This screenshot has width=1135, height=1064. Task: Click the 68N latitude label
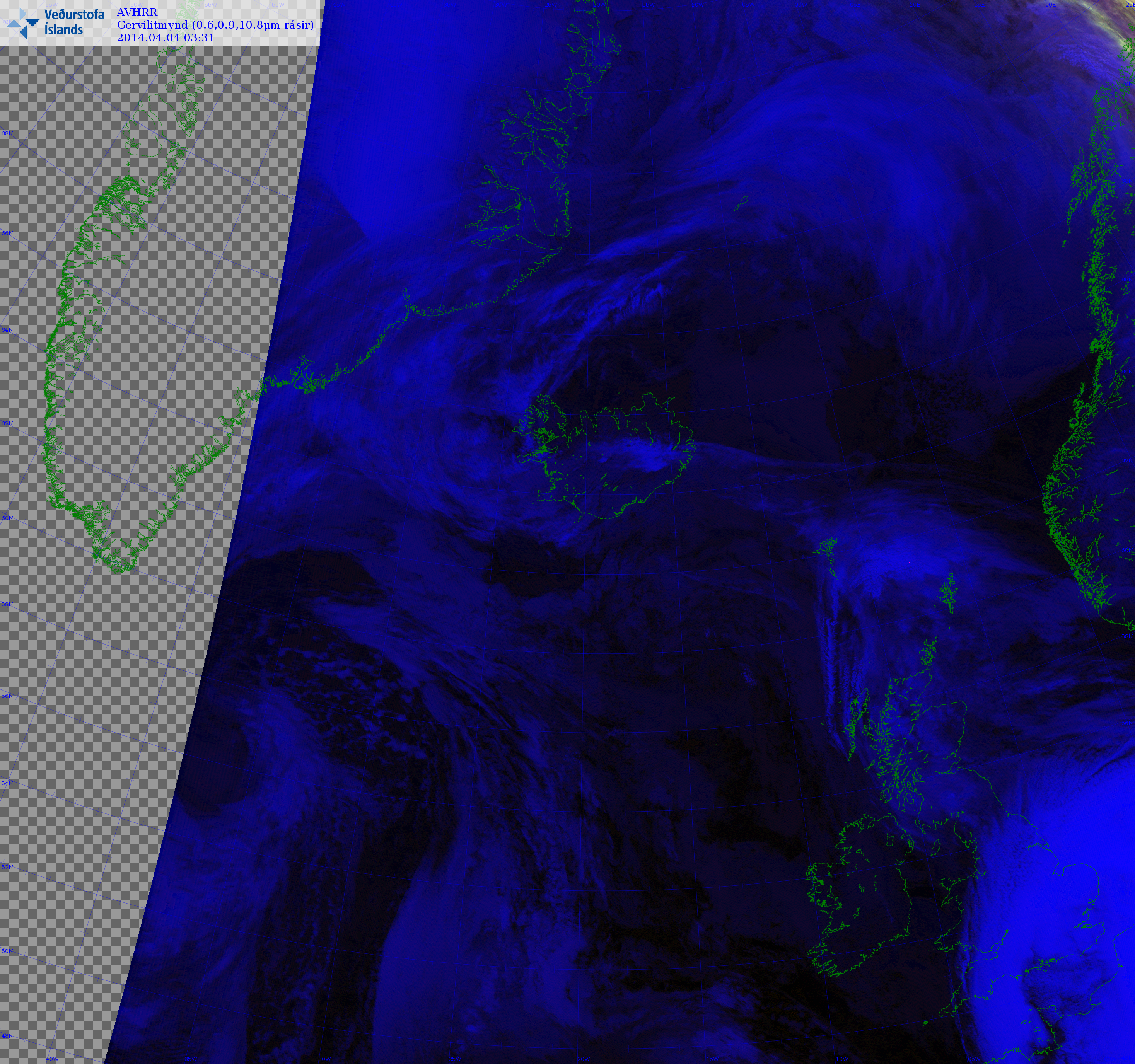tap(7, 133)
